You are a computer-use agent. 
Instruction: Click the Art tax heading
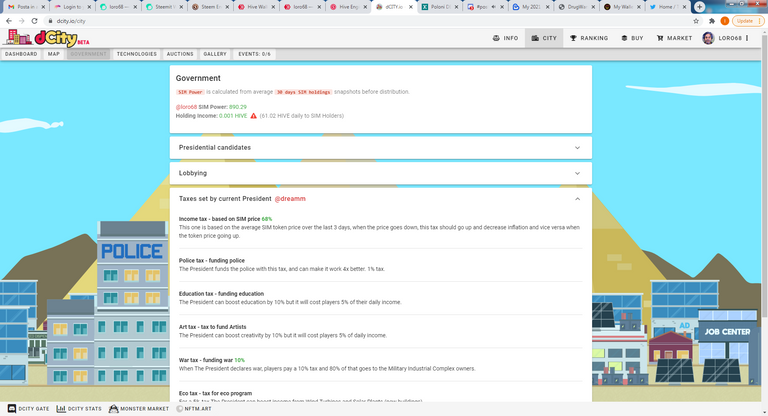click(x=213, y=327)
